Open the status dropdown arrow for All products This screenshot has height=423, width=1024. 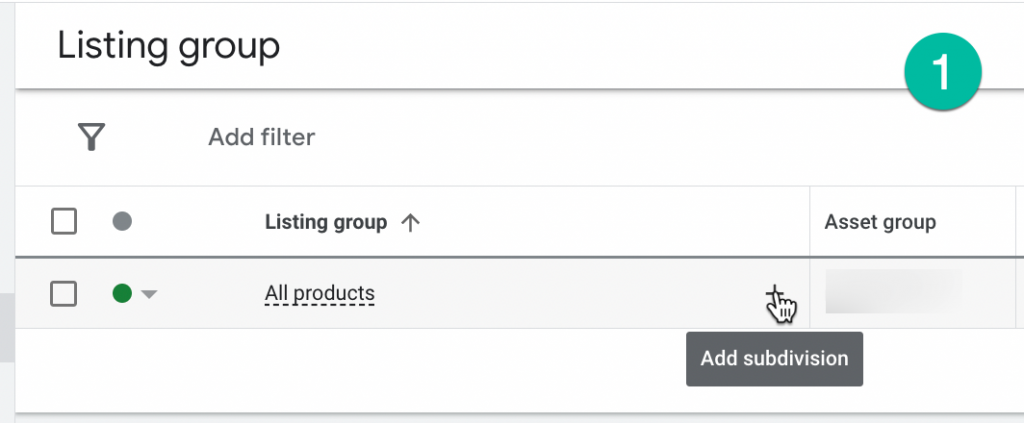(x=148, y=294)
